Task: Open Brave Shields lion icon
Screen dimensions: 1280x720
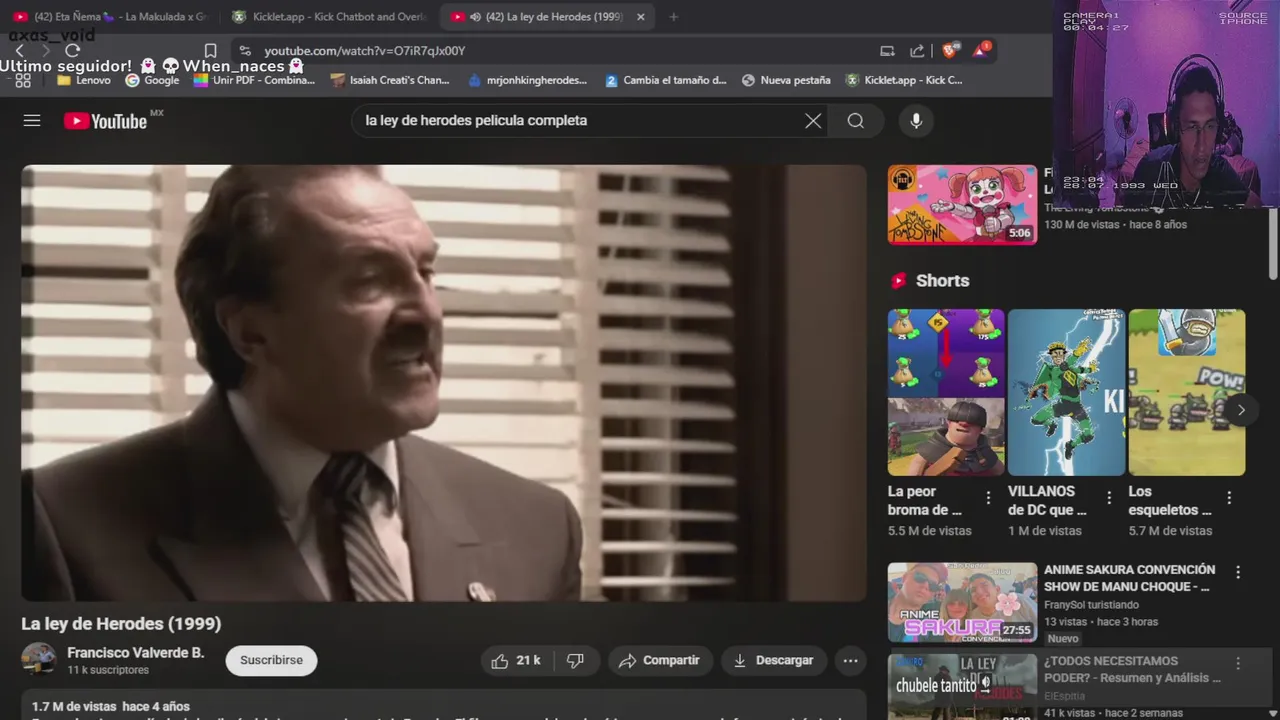Action: coord(950,50)
